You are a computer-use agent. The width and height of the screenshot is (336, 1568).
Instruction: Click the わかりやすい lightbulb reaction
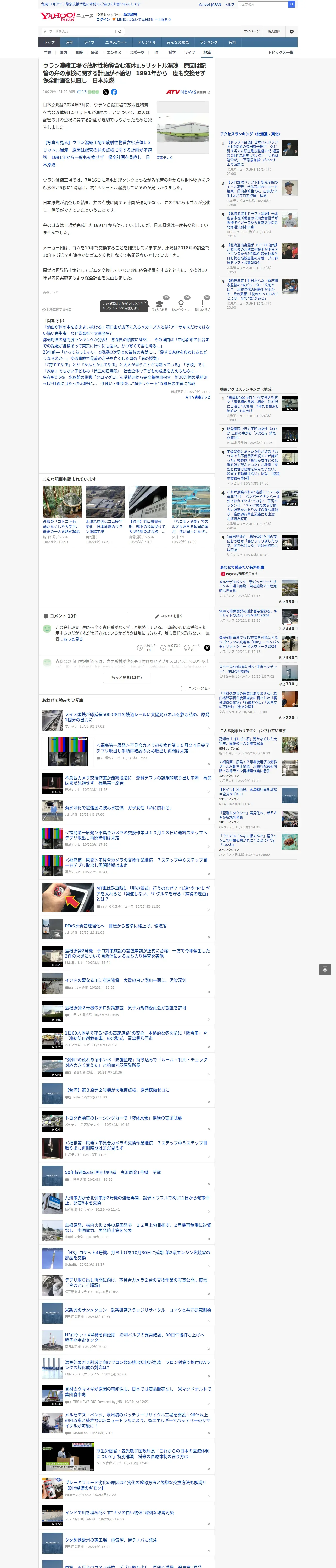click(x=181, y=305)
